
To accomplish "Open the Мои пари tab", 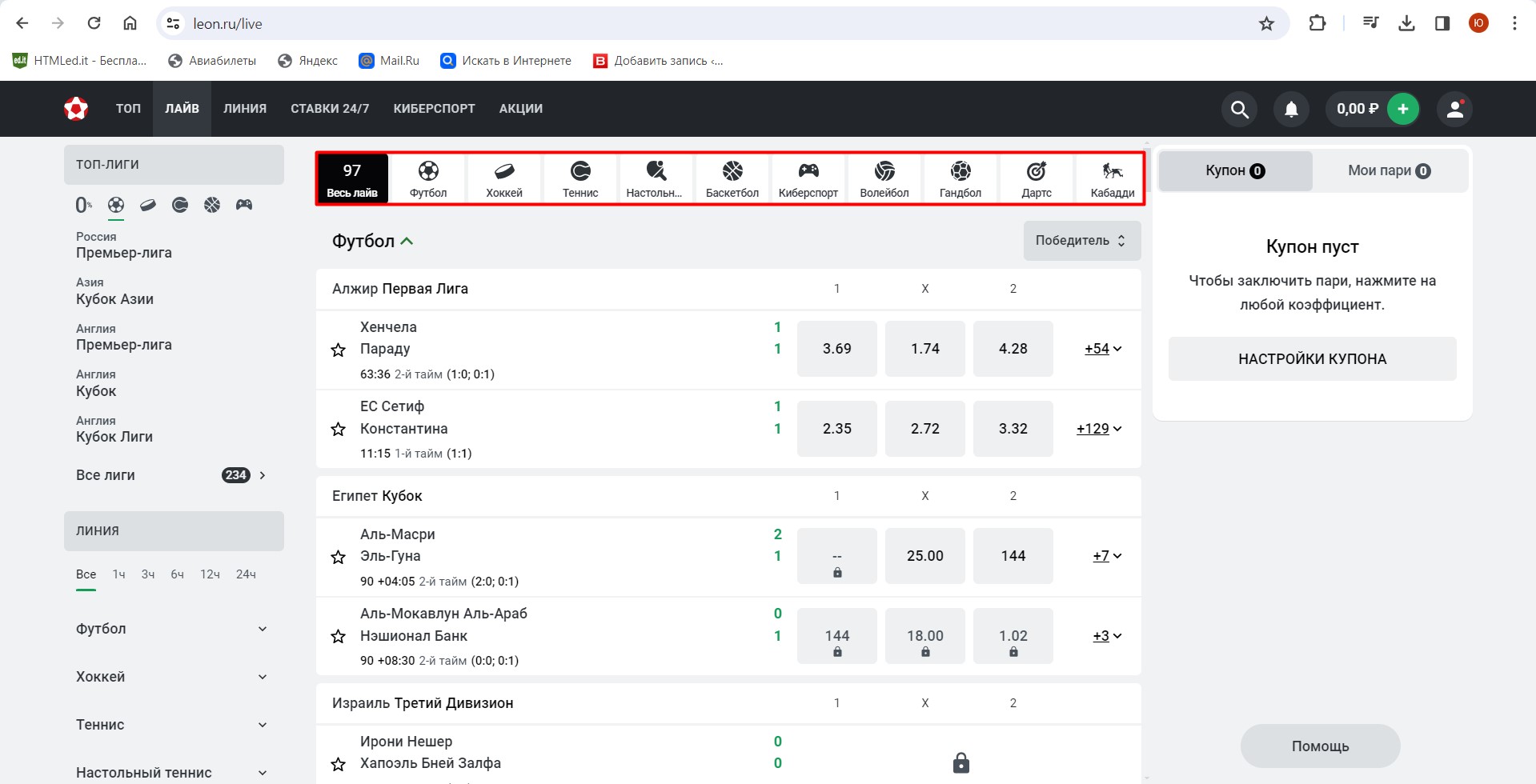I will (1389, 170).
